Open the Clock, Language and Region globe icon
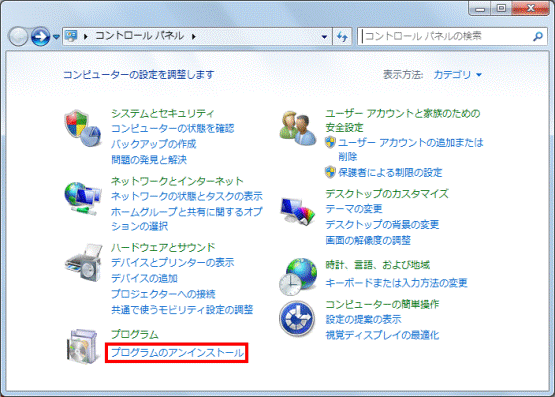The width and height of the screenshot is (555, 397). coord(298,277)
